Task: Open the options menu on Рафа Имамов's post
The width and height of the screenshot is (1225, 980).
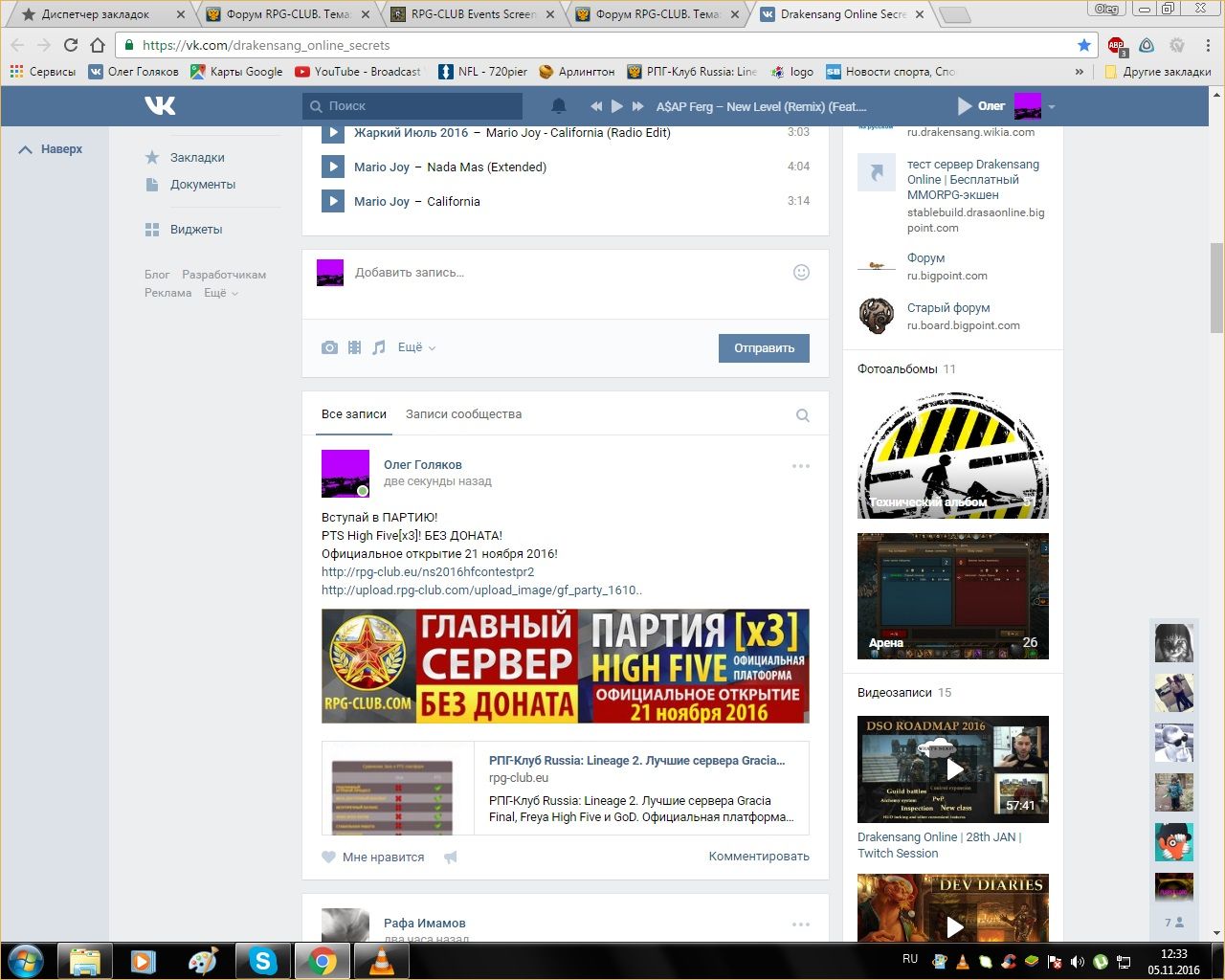Action: click(x=801, y=924)
